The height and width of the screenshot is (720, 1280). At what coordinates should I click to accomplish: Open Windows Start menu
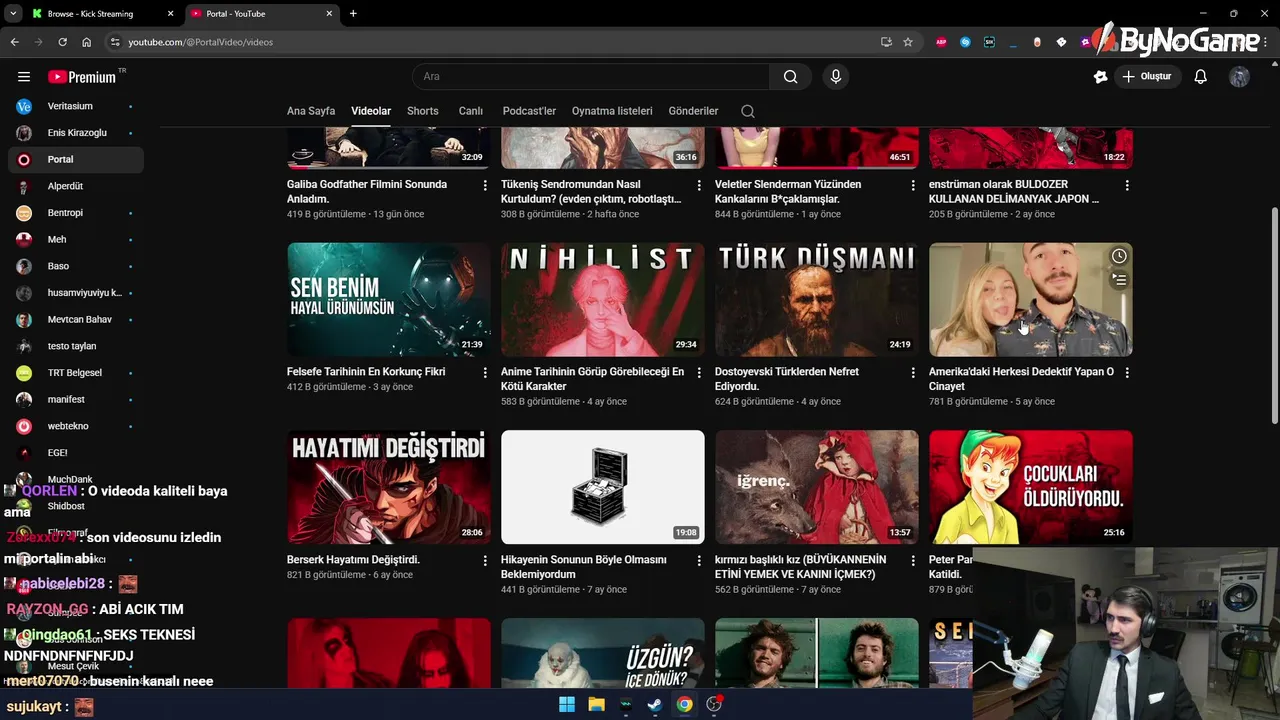pyautogui.click(x=567, y=704)
